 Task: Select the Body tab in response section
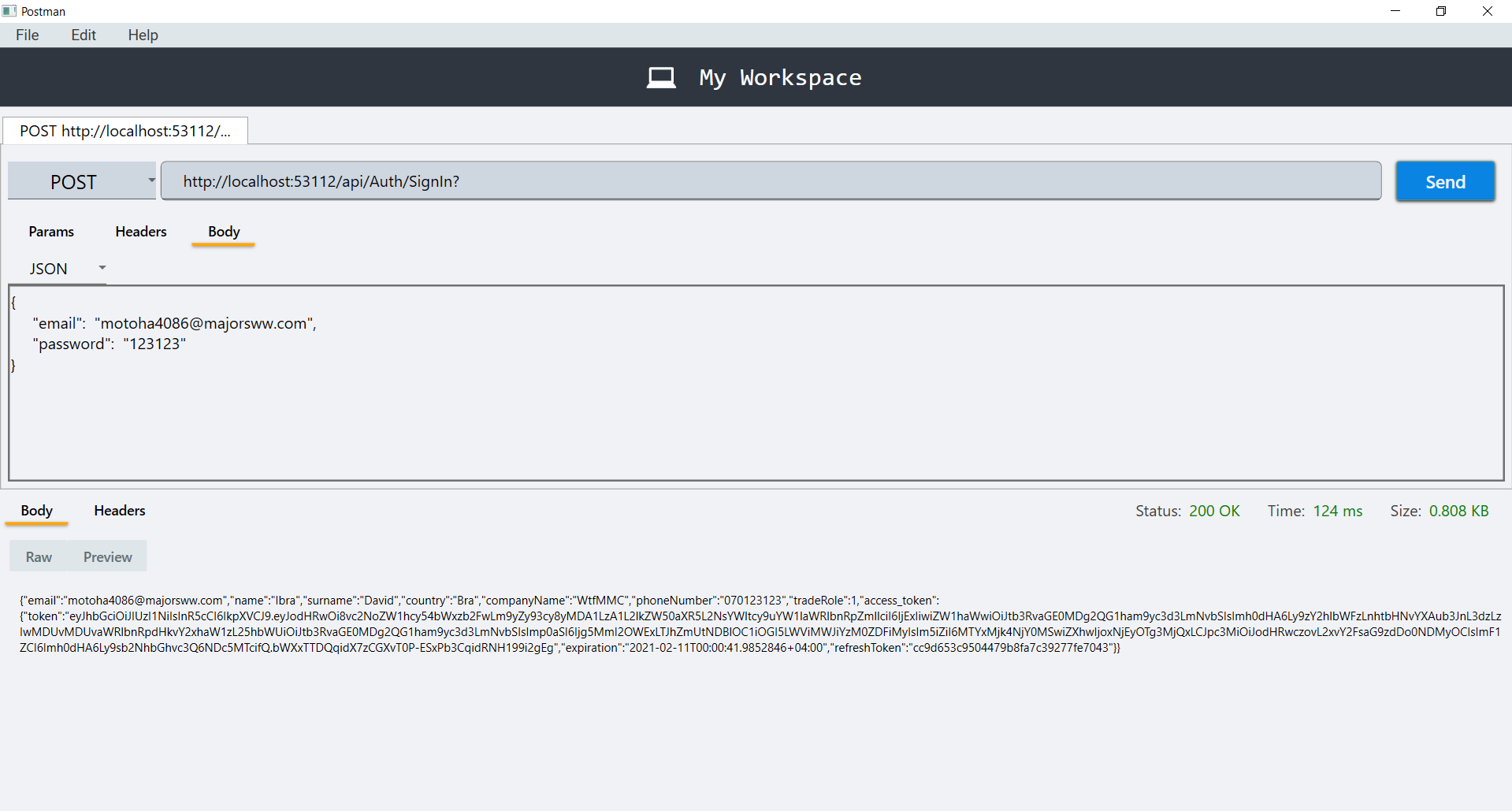pos(36,510)
